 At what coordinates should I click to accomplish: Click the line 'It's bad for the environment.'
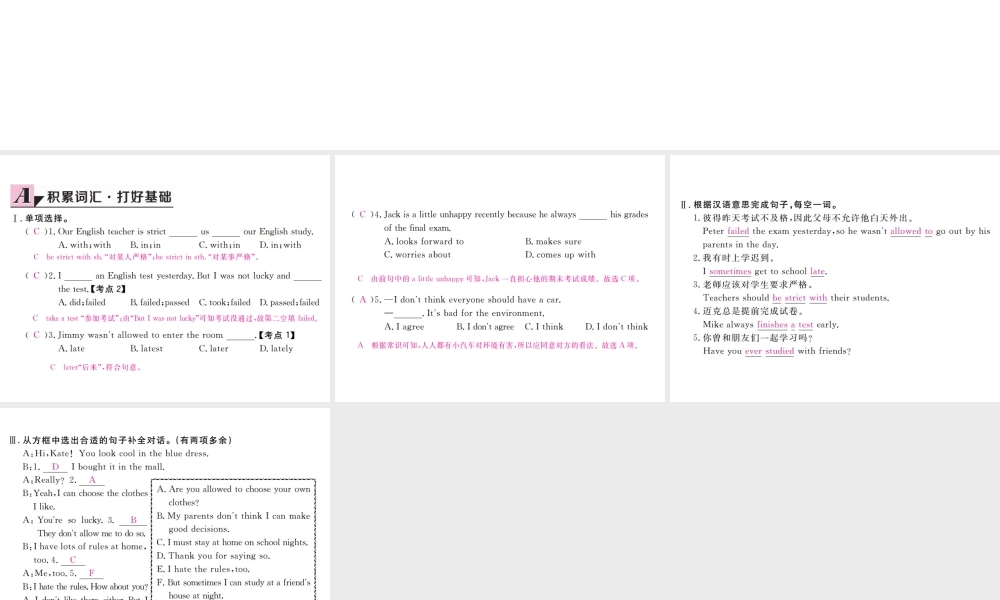tap(485, 313)
